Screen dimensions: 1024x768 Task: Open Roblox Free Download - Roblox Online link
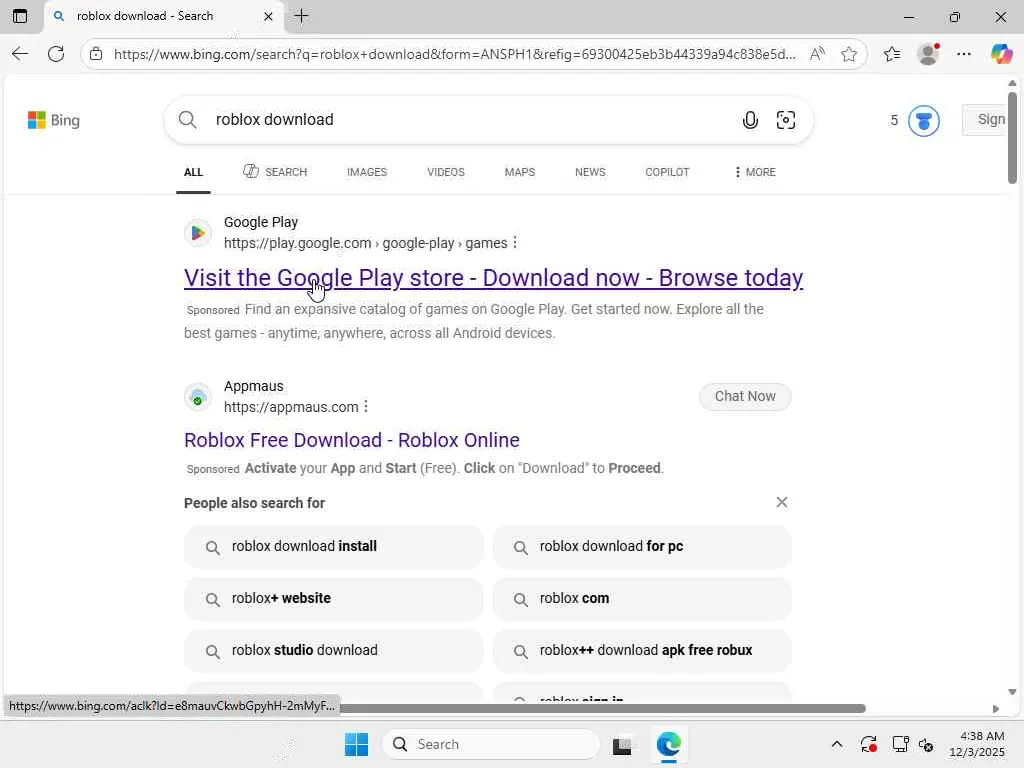pos(352,440)
